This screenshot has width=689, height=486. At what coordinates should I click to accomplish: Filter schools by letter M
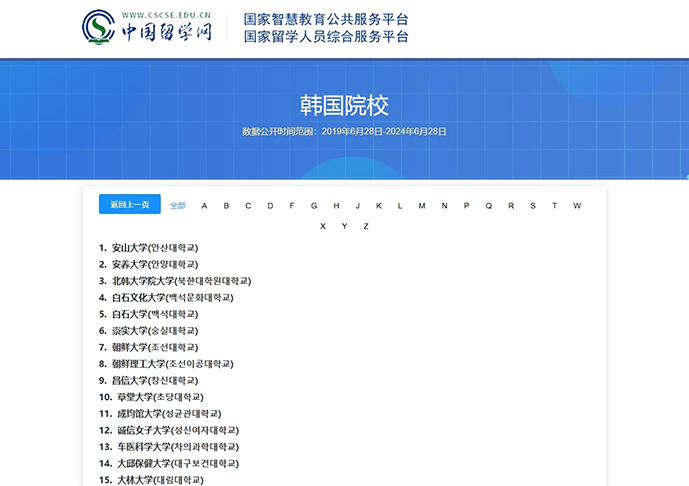pyautogui.click(x=422, y=206)
